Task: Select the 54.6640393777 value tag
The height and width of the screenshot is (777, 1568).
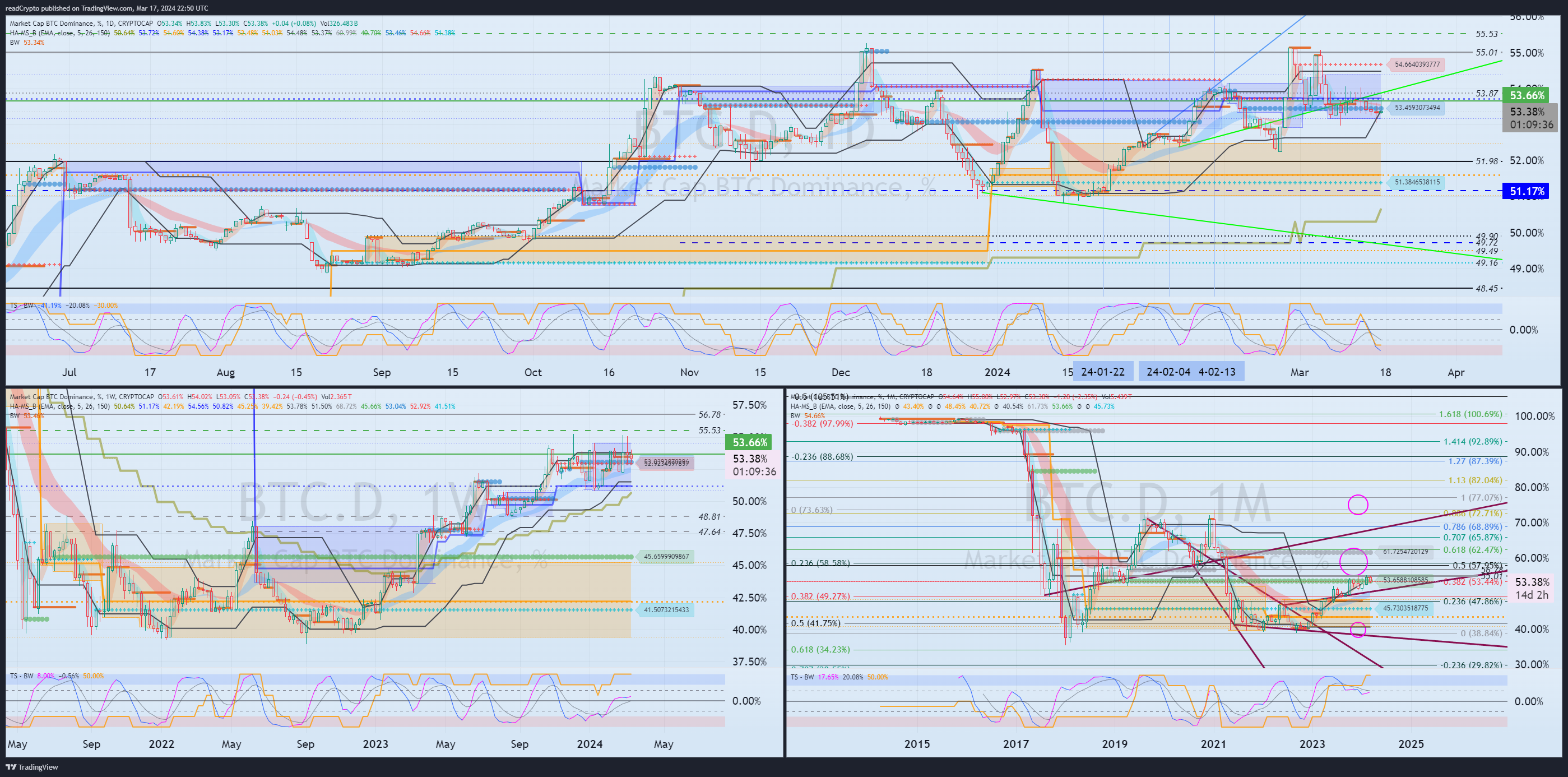Action: point(1417,64)
